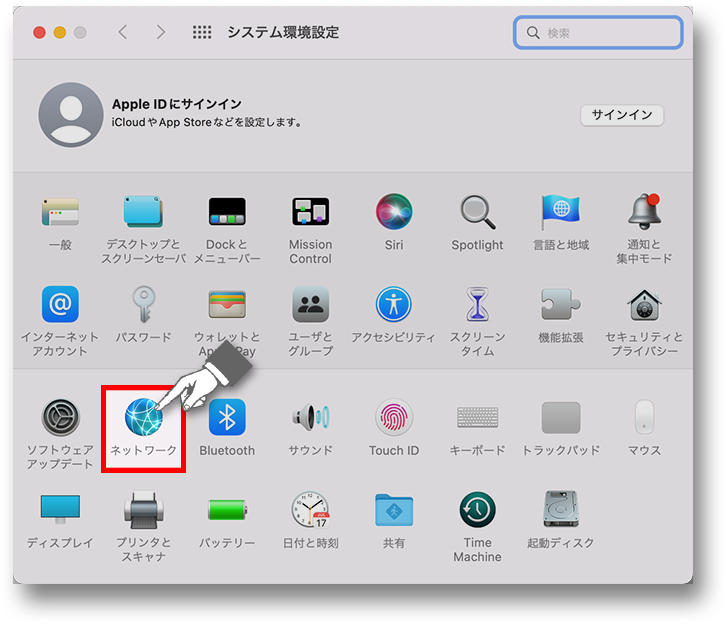This screenshot has height=625, width=727.
Task: Open 機能拡張 preferences
Action: click(x=561, y=304)
